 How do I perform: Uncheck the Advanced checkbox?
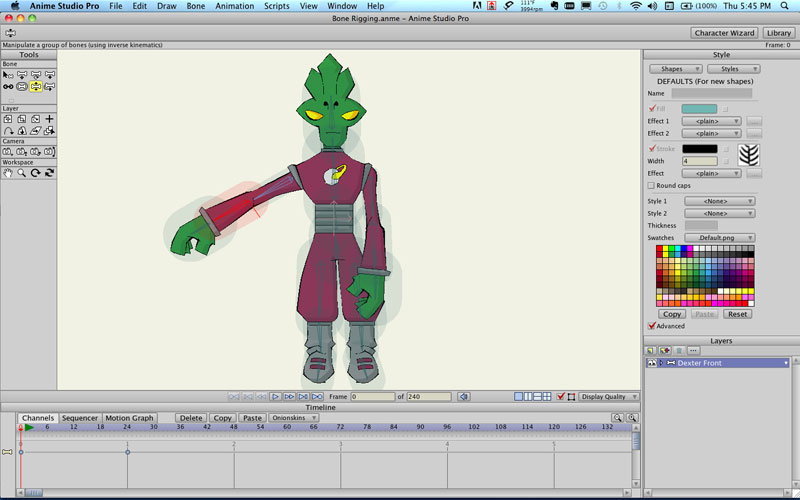pyautogui.click(x=651, y=326)
